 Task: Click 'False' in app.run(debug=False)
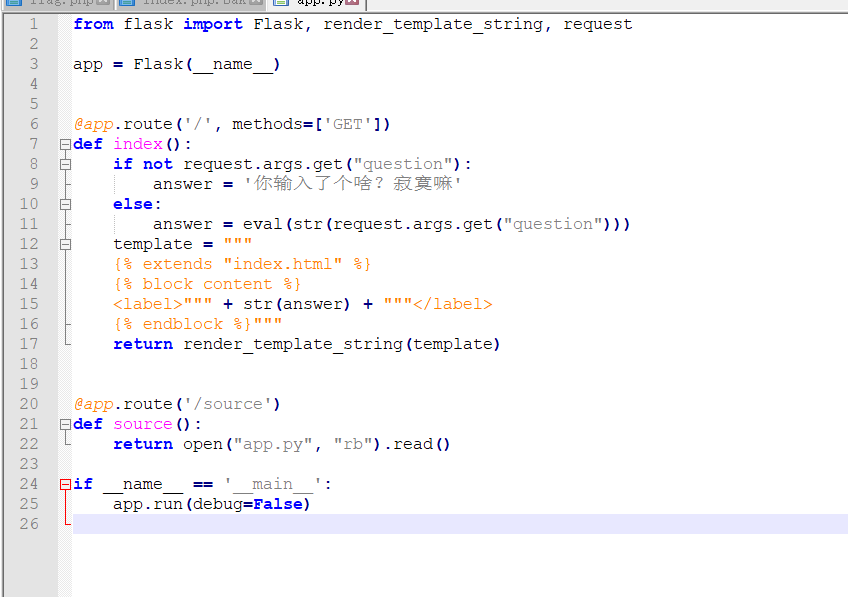pyautogui.click(x=277, y=505)
